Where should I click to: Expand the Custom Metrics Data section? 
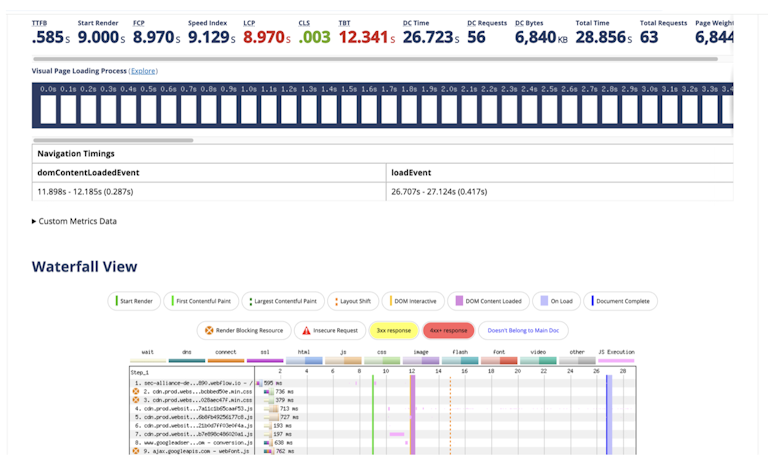pyautogui.click(x=74, y=221)
